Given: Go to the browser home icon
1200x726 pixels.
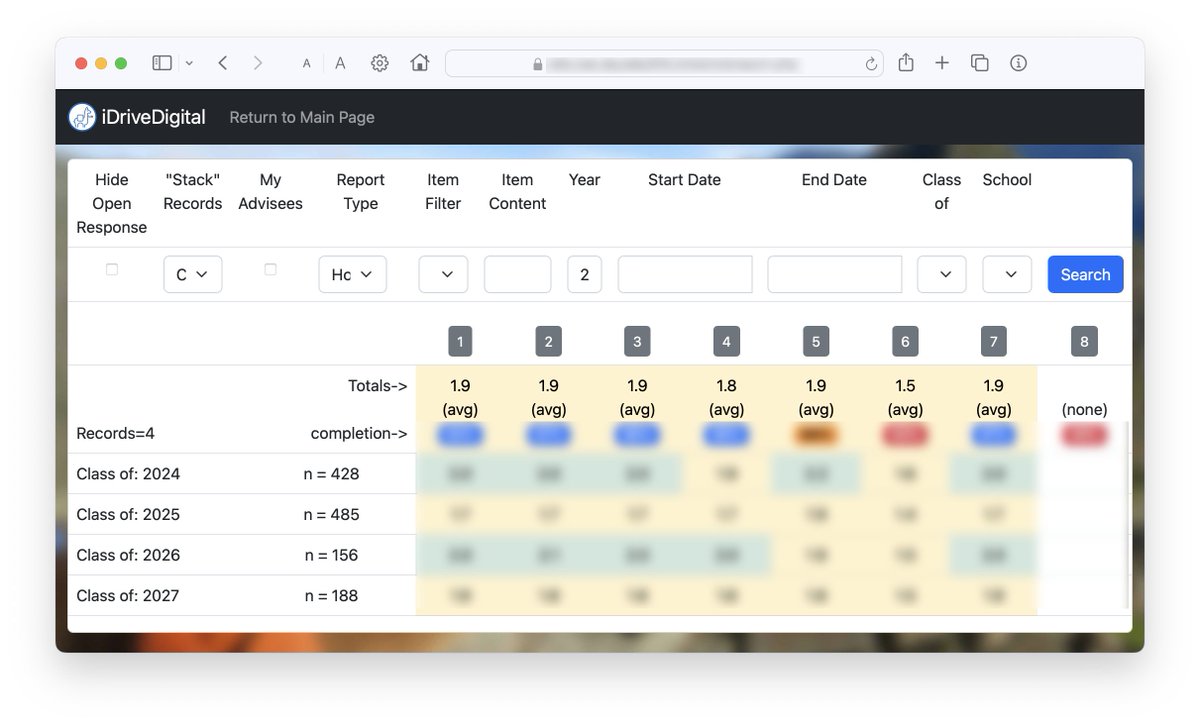Looking at the screenshot, I should coord(420,63).
